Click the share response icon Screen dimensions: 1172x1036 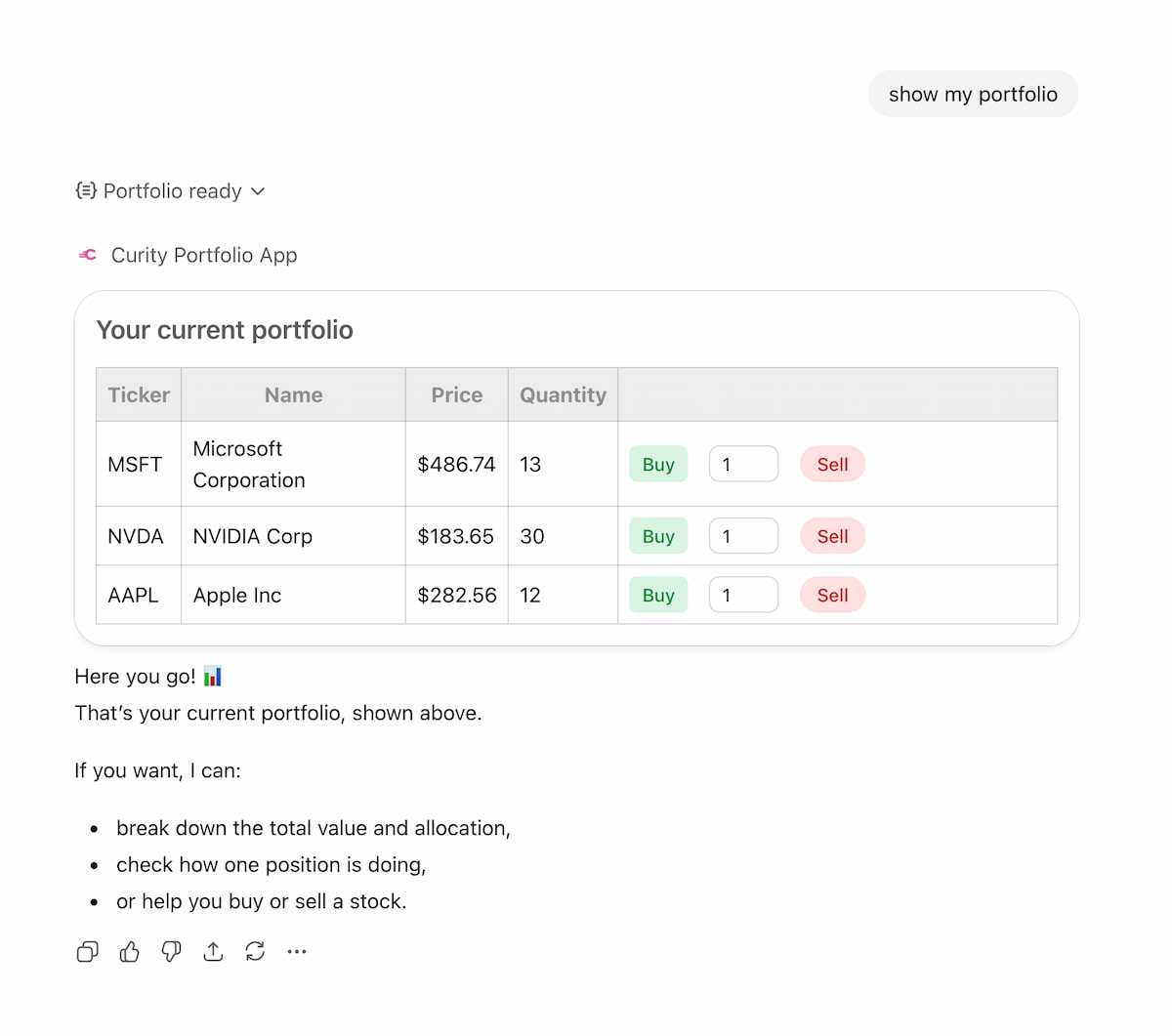pos(213,951)
